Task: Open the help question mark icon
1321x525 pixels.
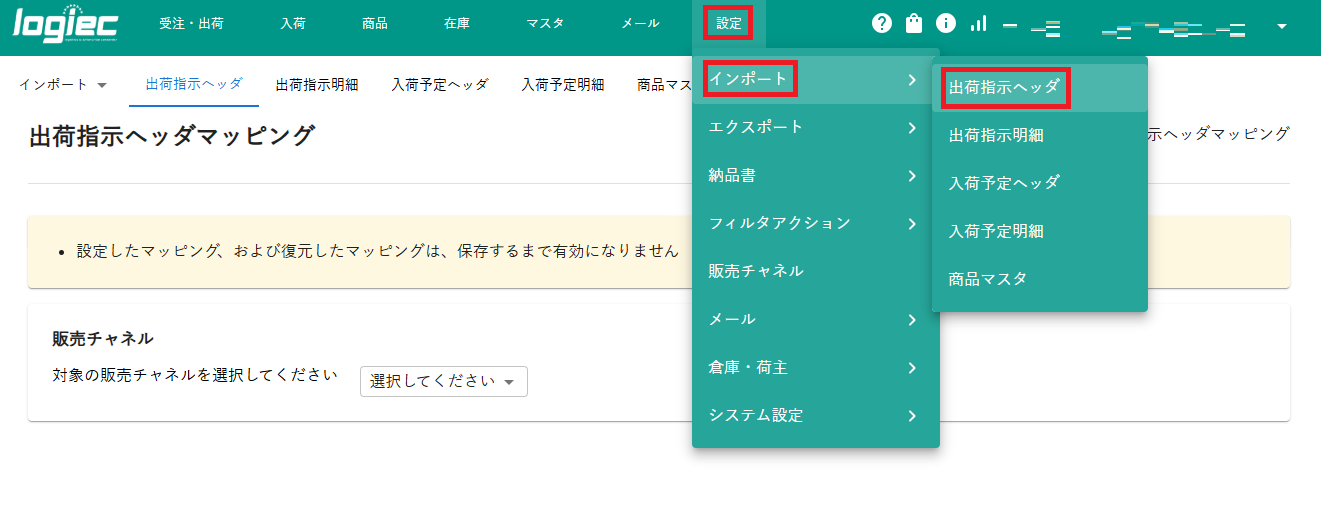Action: [x=881, y=23]
